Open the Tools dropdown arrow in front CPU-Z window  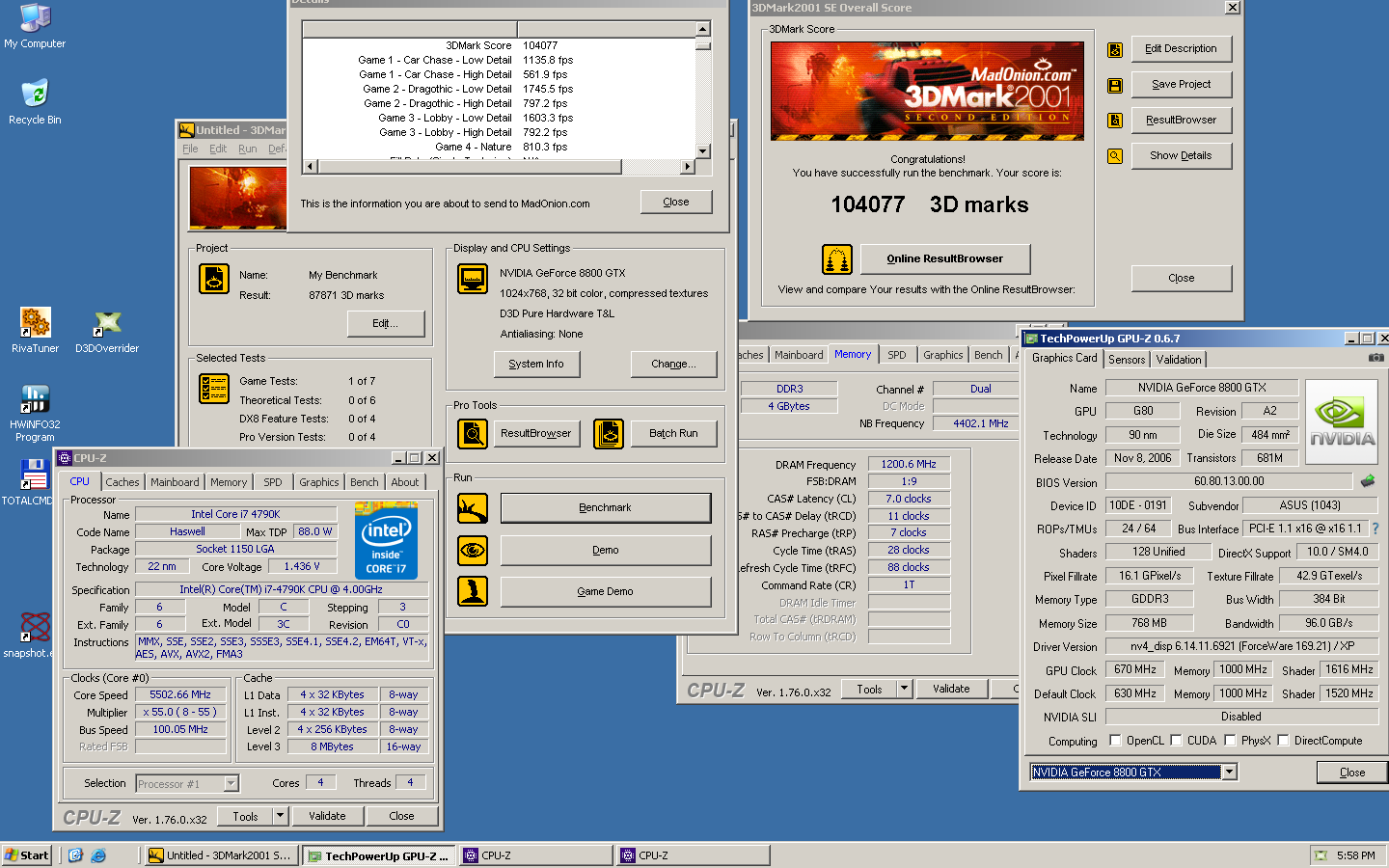(x=280, y=816)
